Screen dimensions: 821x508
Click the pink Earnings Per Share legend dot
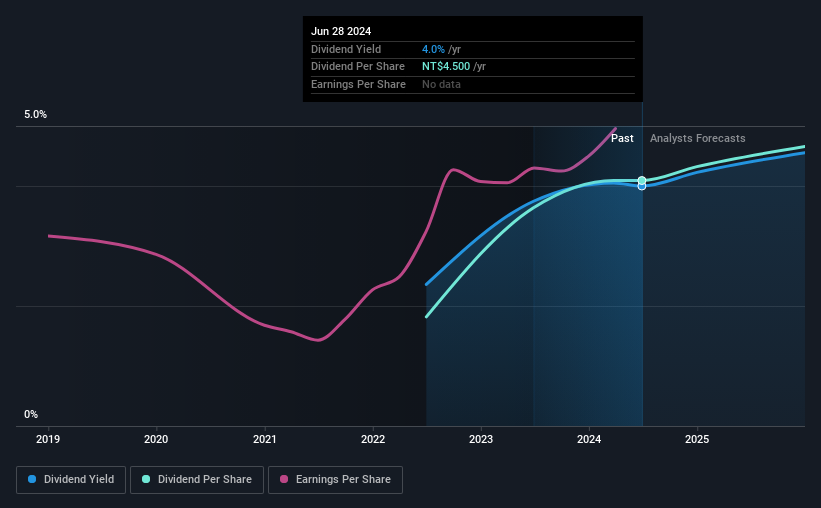[284, 479]
